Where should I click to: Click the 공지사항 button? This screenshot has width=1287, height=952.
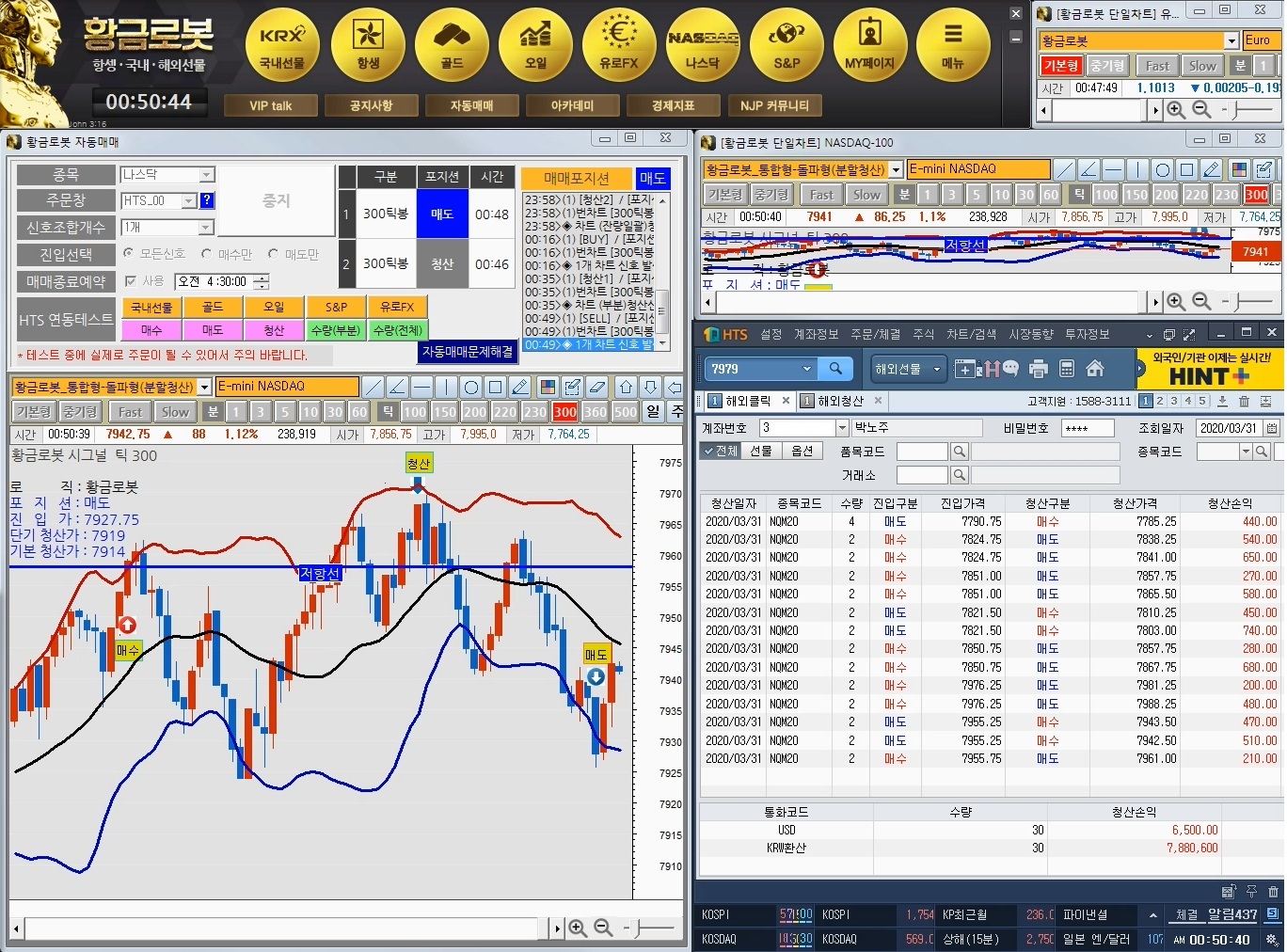tap(371, 105)
